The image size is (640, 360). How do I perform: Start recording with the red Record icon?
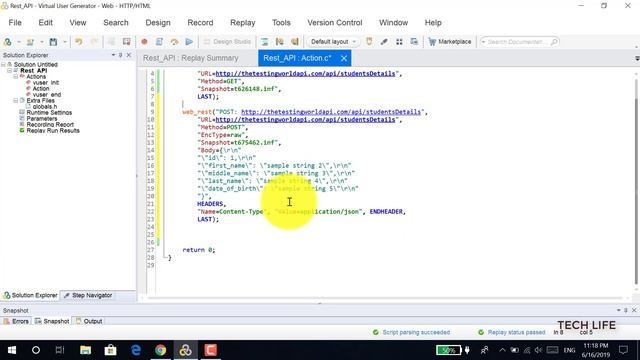coord(144,42)
